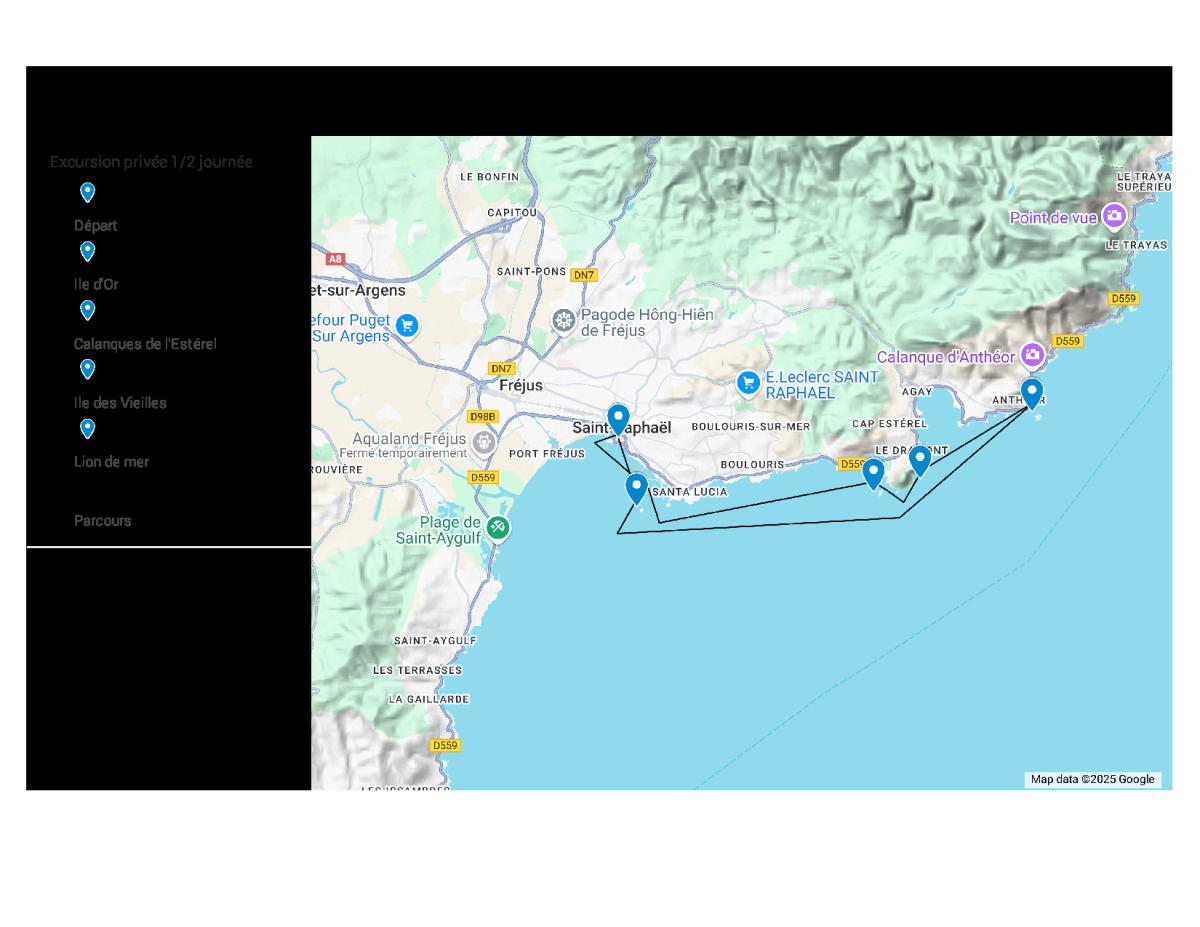Select the blue map marker at Le Dramont

point(919,460)
